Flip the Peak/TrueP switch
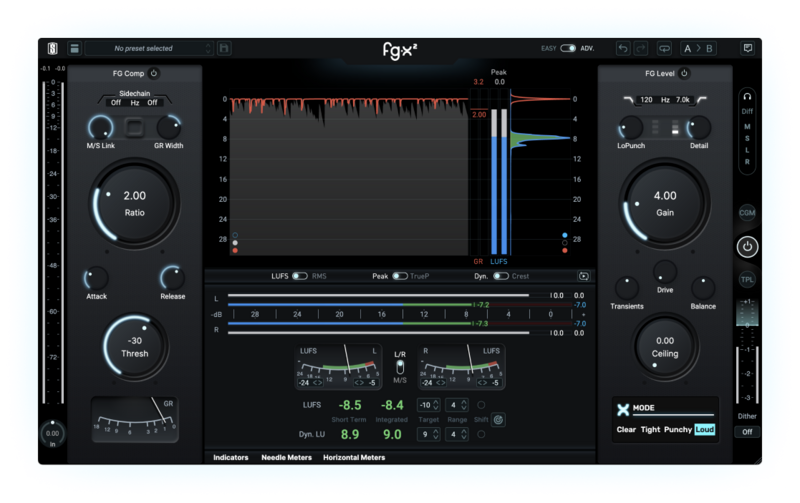The image size is (800, 503). click(399, 275)
